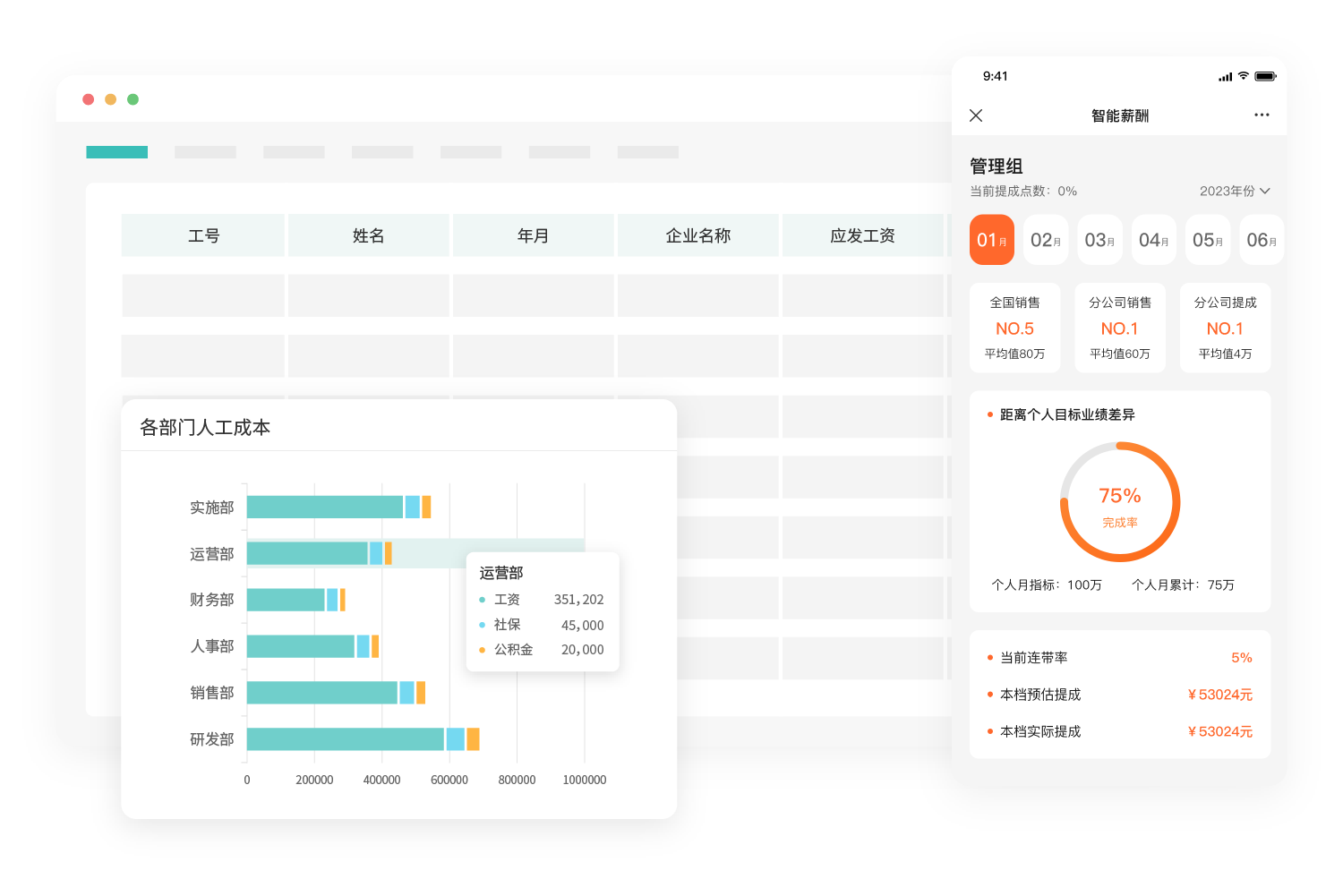
Task: Select the 05月 month tab
Action: tap(1207, 240)
